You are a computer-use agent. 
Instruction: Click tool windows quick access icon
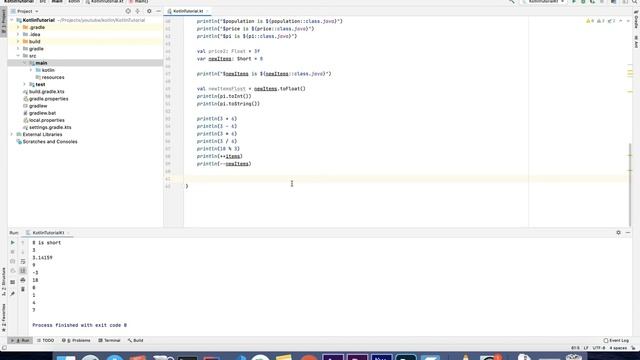coord(4,348)
